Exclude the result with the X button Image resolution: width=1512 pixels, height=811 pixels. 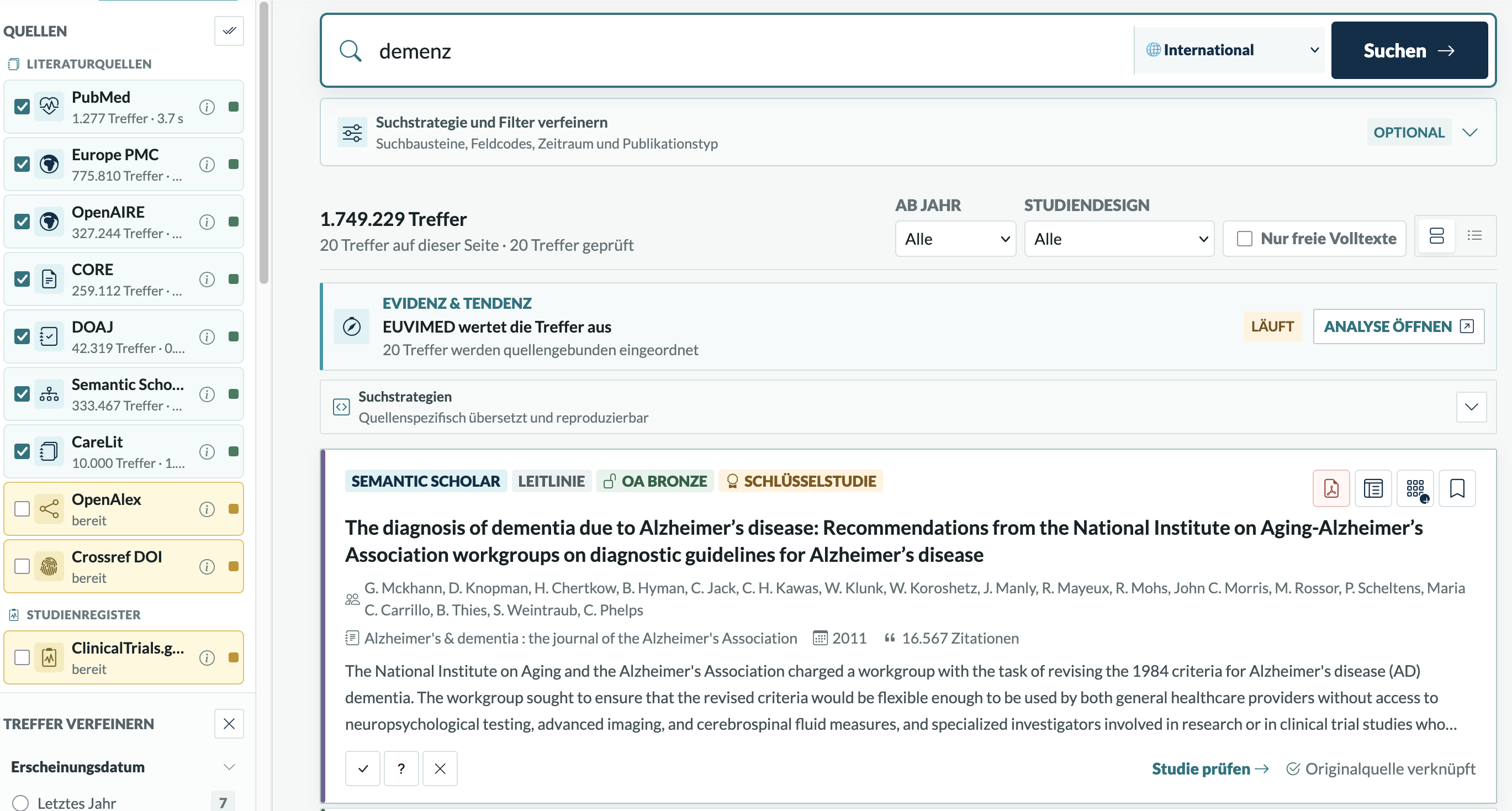440,768
